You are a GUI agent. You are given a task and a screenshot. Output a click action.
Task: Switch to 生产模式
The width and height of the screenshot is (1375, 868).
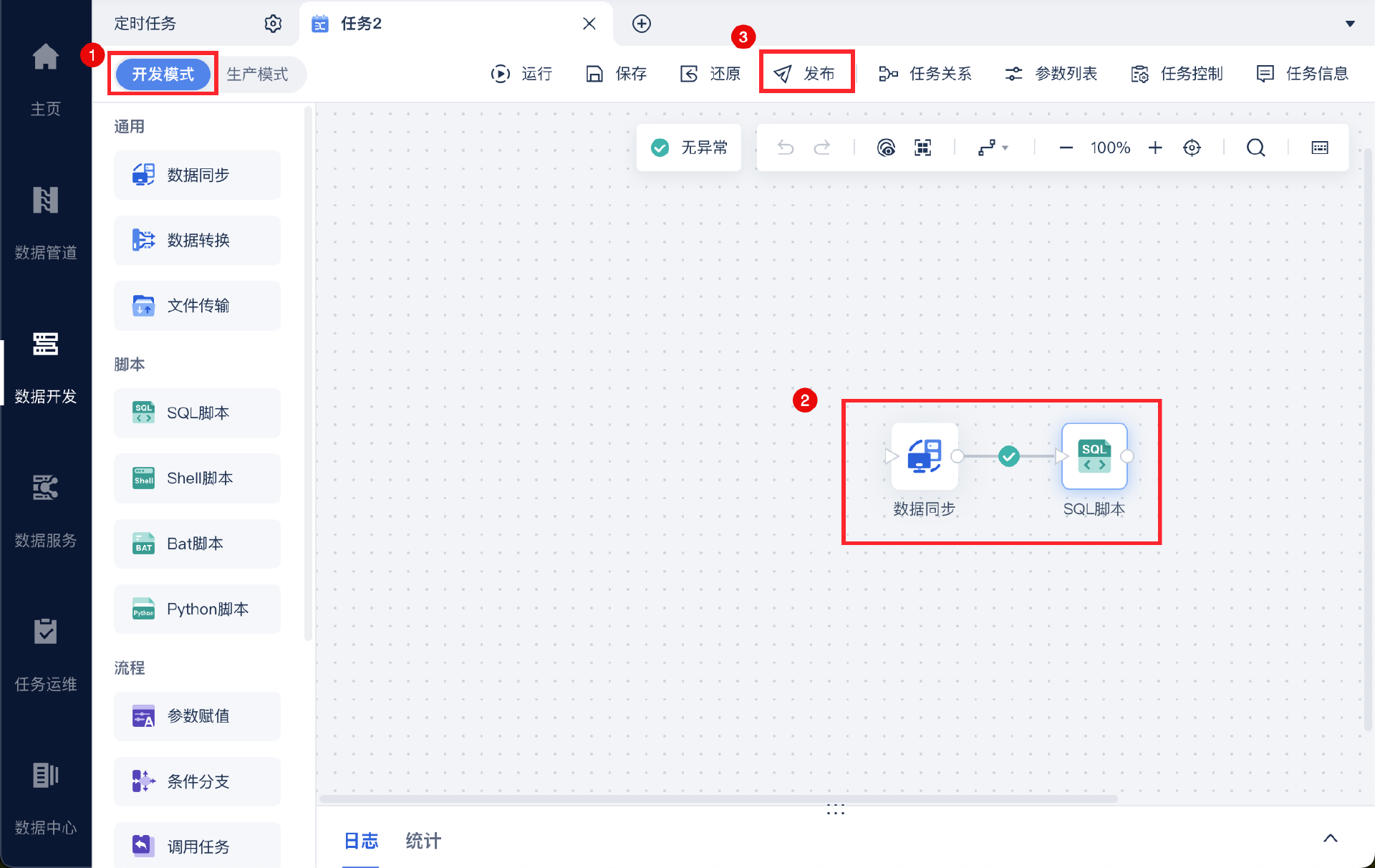click(257, 74)
